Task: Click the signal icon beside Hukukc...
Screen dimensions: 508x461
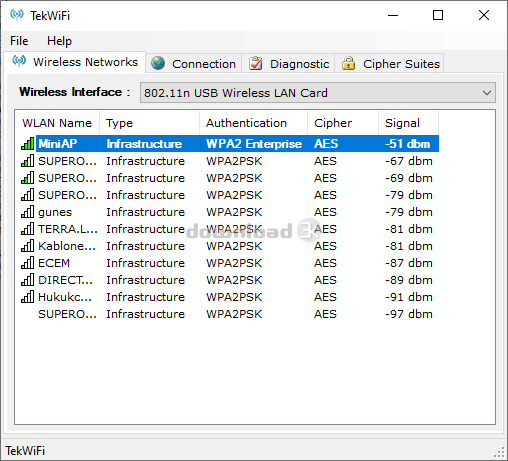Action: tap(27, 297)
